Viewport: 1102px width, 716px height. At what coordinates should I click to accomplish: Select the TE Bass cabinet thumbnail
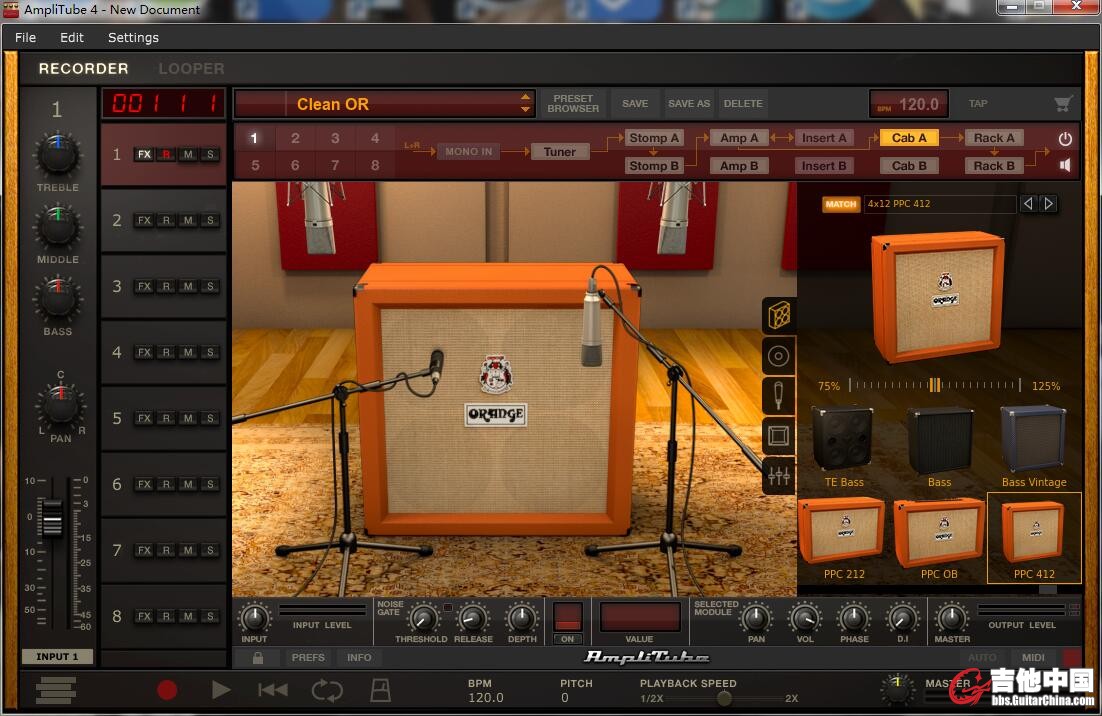click(843, 445)
